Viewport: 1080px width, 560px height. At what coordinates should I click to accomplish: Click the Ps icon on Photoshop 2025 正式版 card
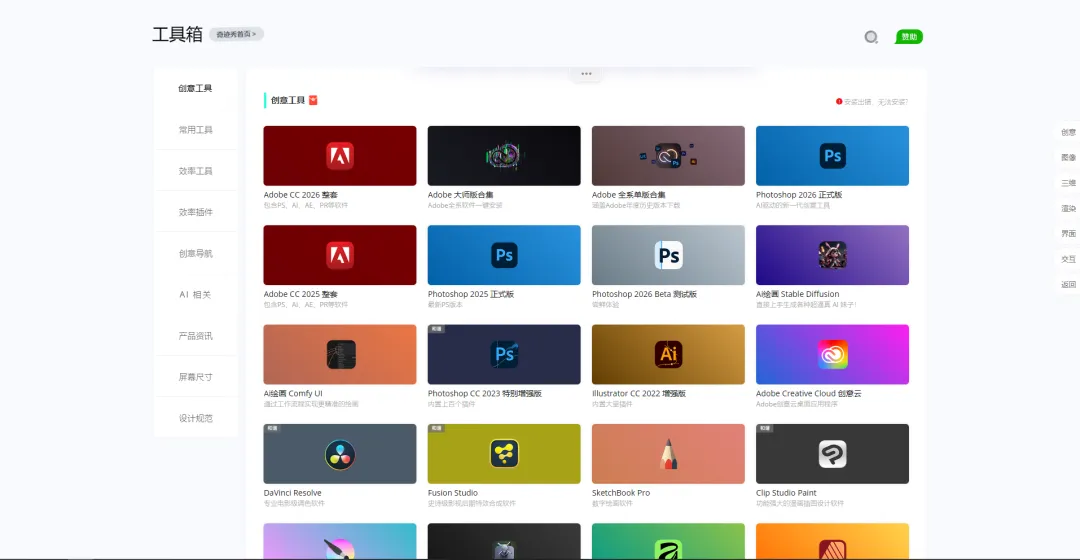coord(504,255)
